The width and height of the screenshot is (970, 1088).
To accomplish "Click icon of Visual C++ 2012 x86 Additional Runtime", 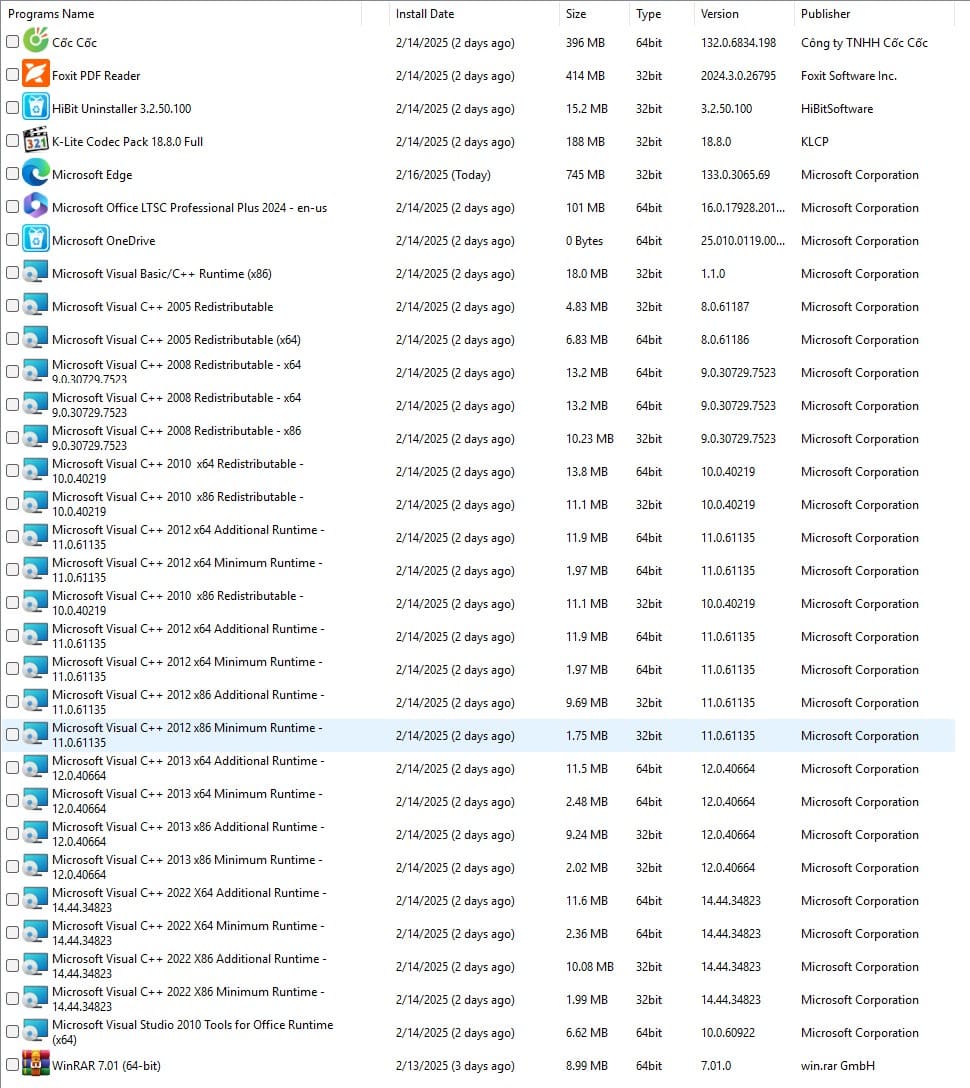I will (x=35, y=701).
